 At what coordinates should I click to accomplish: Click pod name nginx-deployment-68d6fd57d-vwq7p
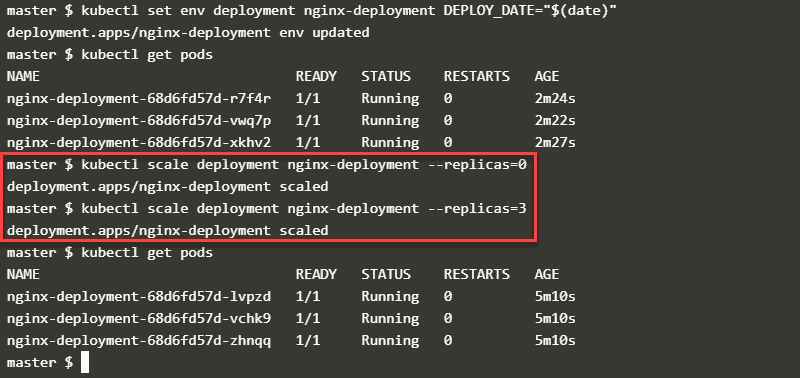click(x=139, y=120)
